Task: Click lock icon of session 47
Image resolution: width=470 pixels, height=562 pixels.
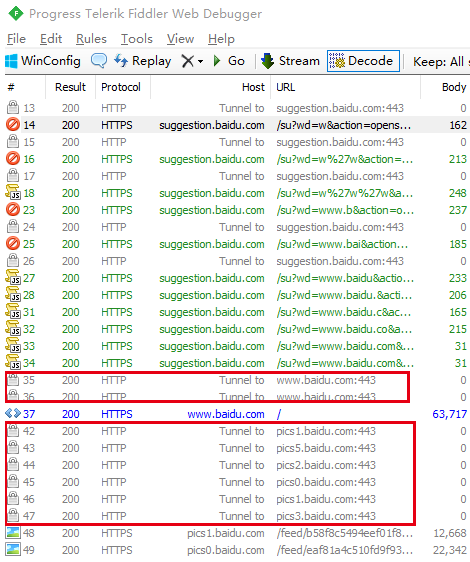Action: pyautogui.click(x=13, y=515)
